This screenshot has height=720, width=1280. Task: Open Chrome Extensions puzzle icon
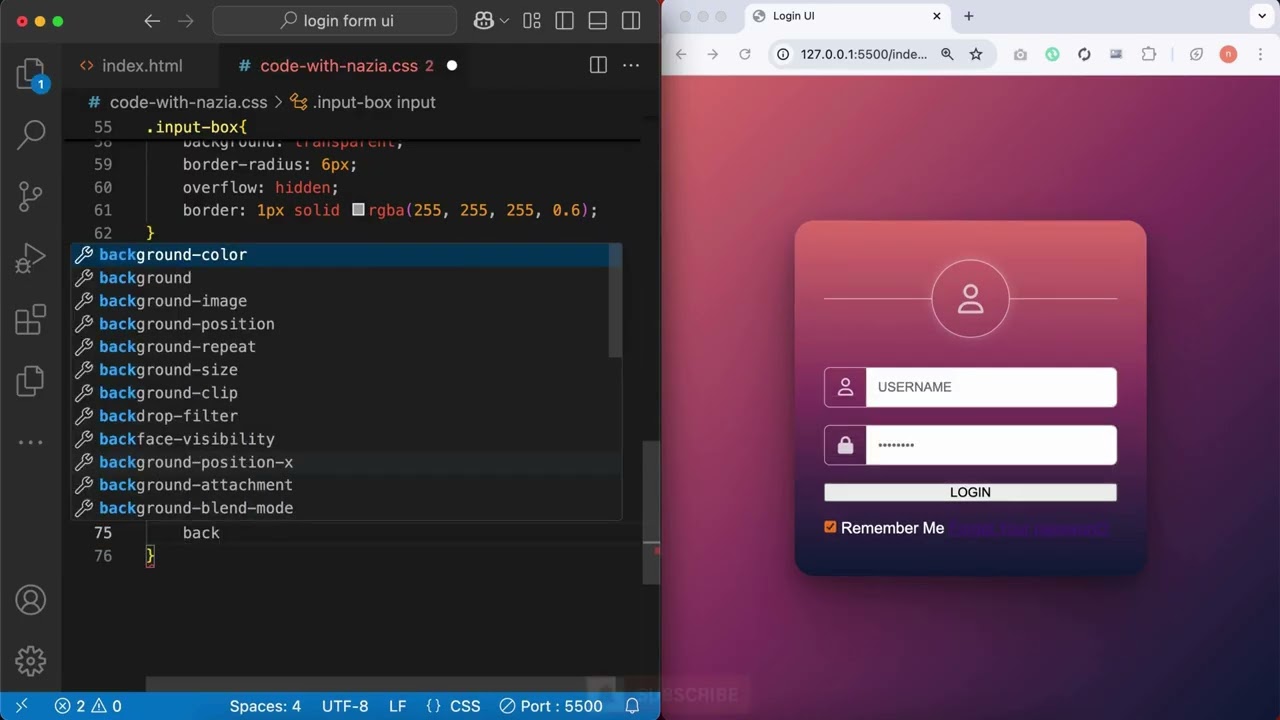tap(1148, 54)
